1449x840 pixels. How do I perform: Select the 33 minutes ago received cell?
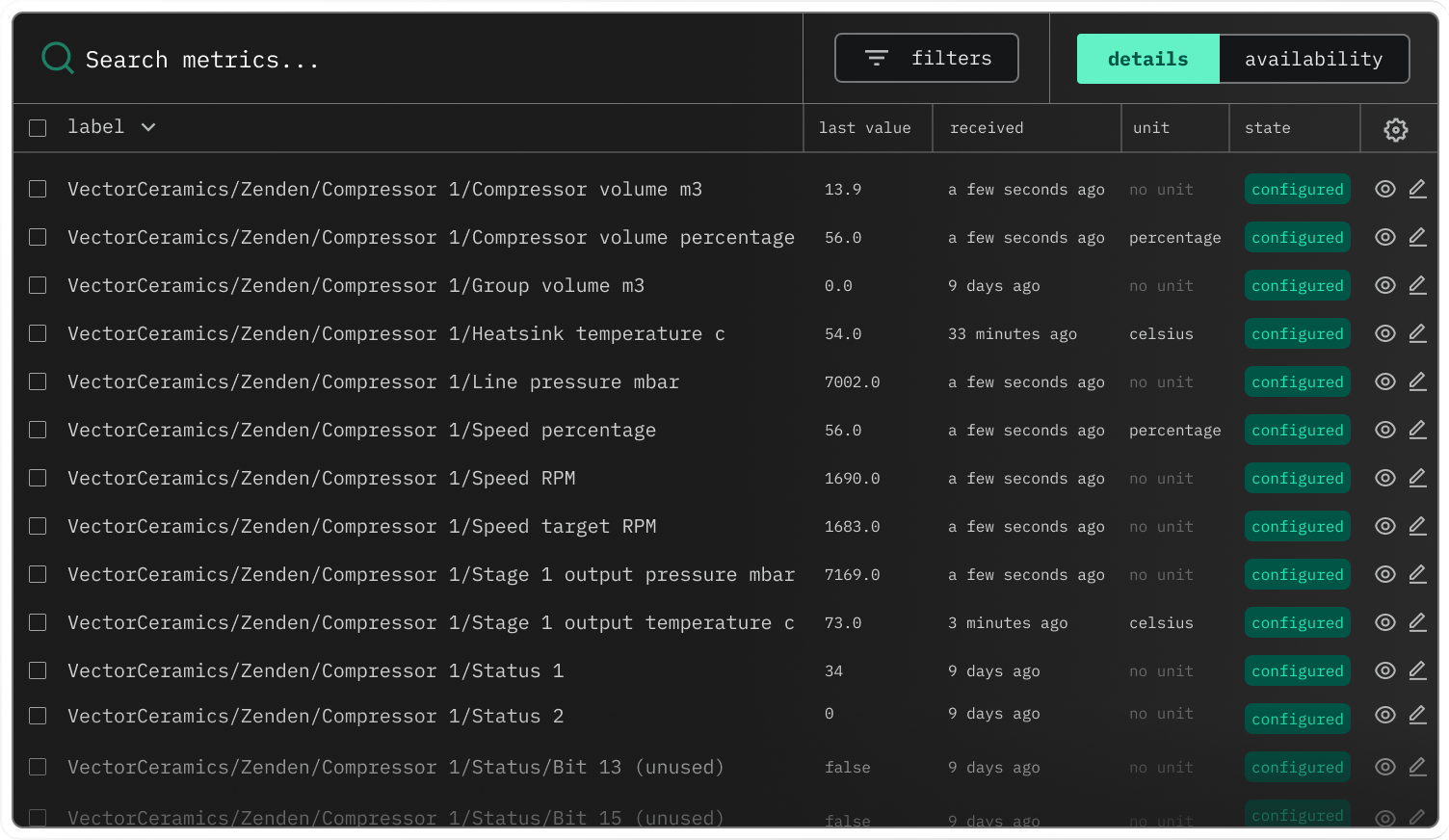pos(1012,333)
